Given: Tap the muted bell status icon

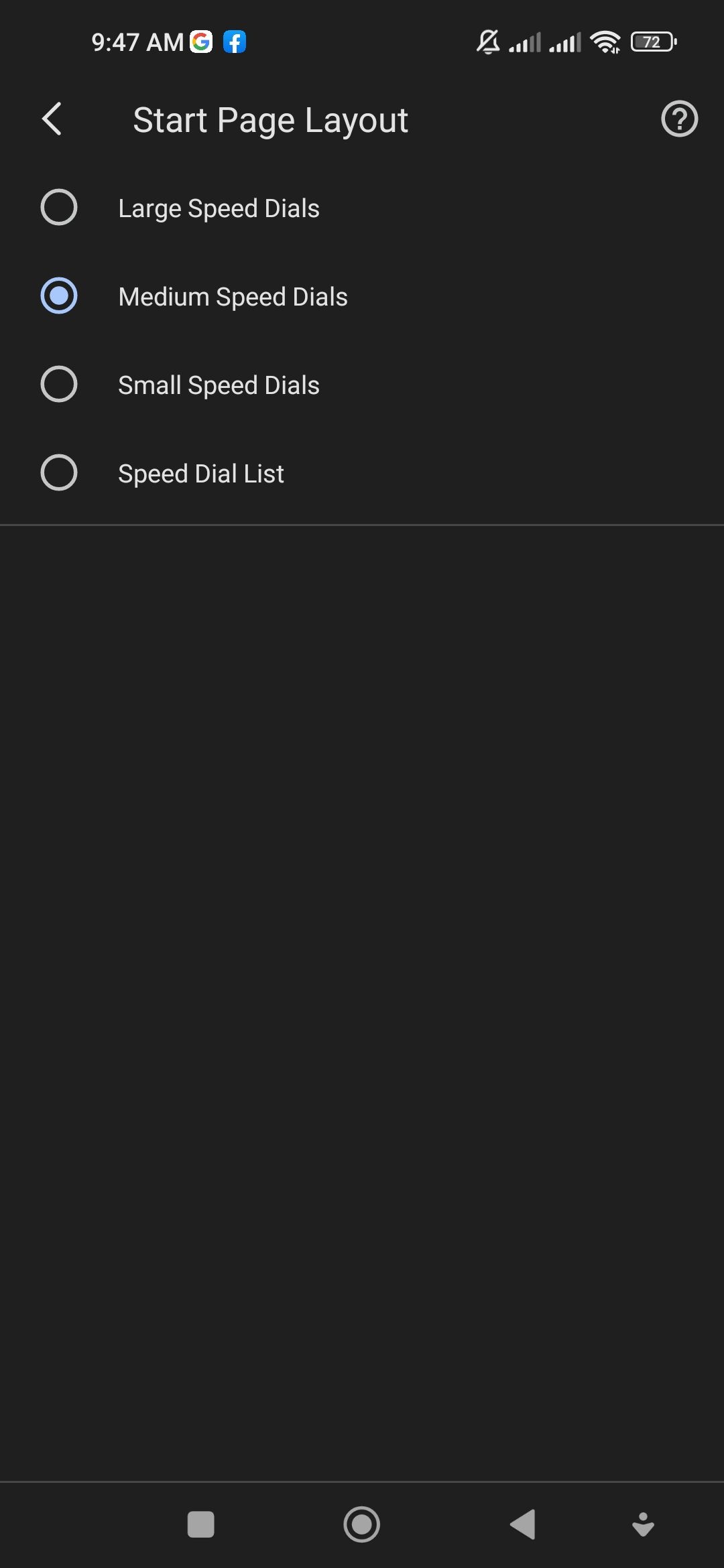Looking at the screenshot, I should pos(488,42).
